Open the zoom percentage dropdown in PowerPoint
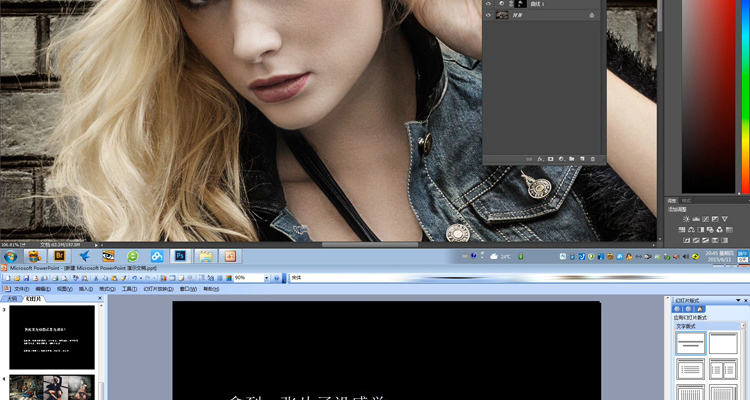This screenshot has height=400, width=750. pos(266,278)
